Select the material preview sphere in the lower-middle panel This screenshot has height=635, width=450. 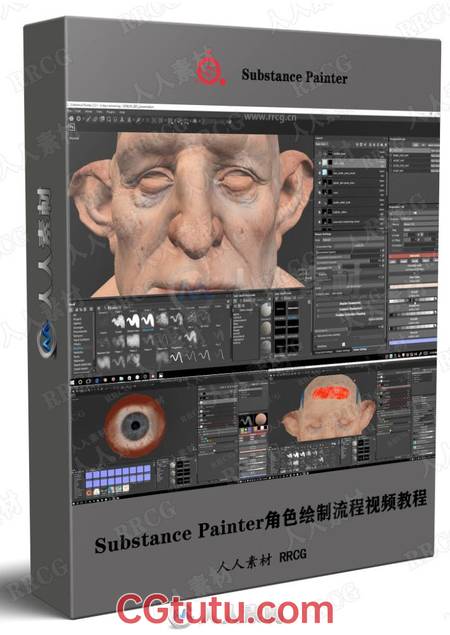261,420
